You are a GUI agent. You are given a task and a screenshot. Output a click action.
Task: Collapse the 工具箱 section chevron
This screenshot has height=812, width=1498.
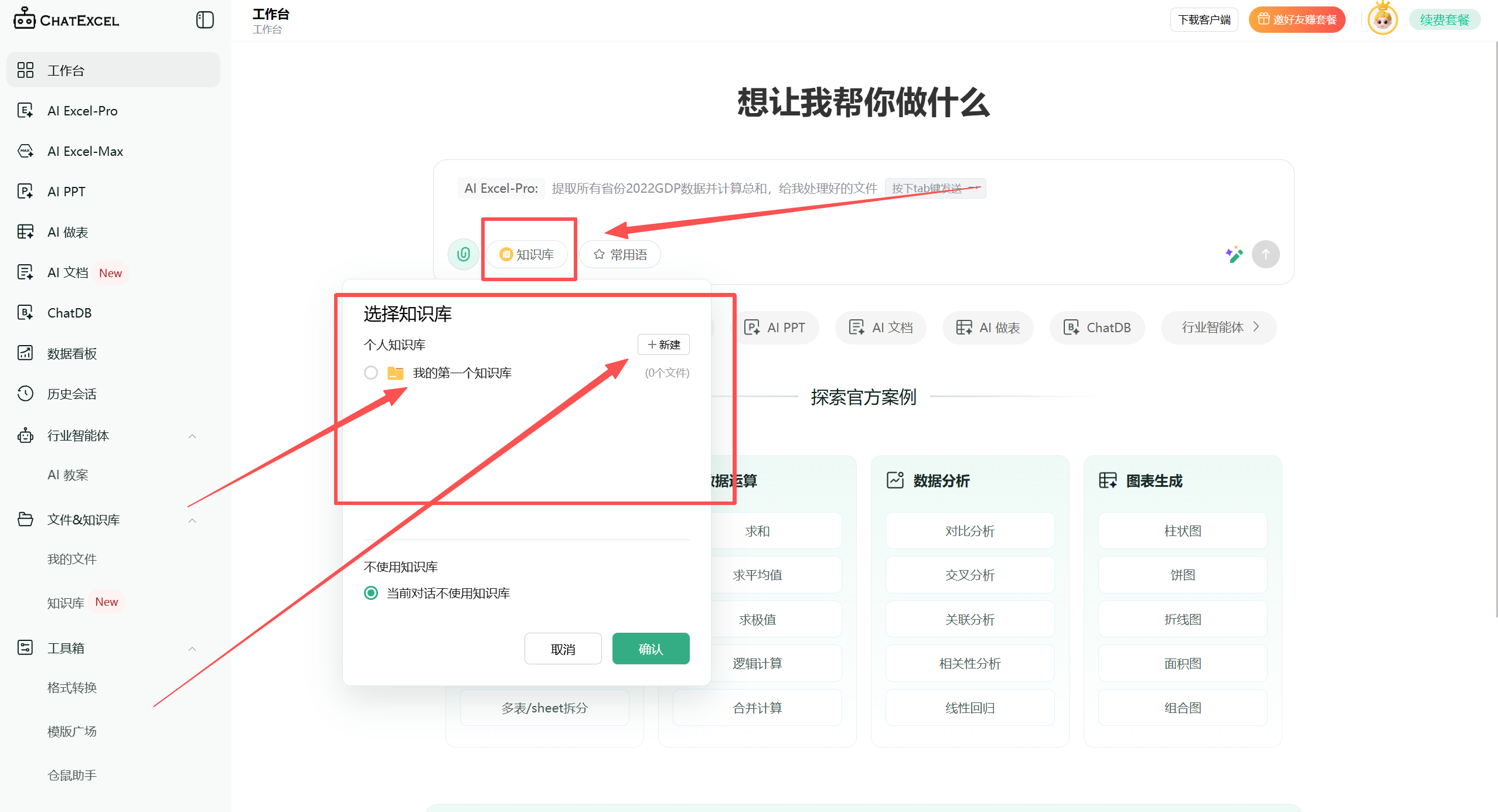[192, 649]
